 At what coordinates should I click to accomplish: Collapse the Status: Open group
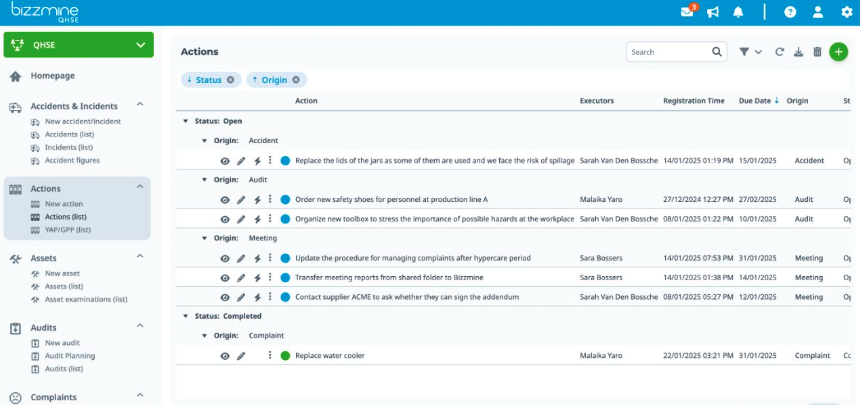(185, 121)
